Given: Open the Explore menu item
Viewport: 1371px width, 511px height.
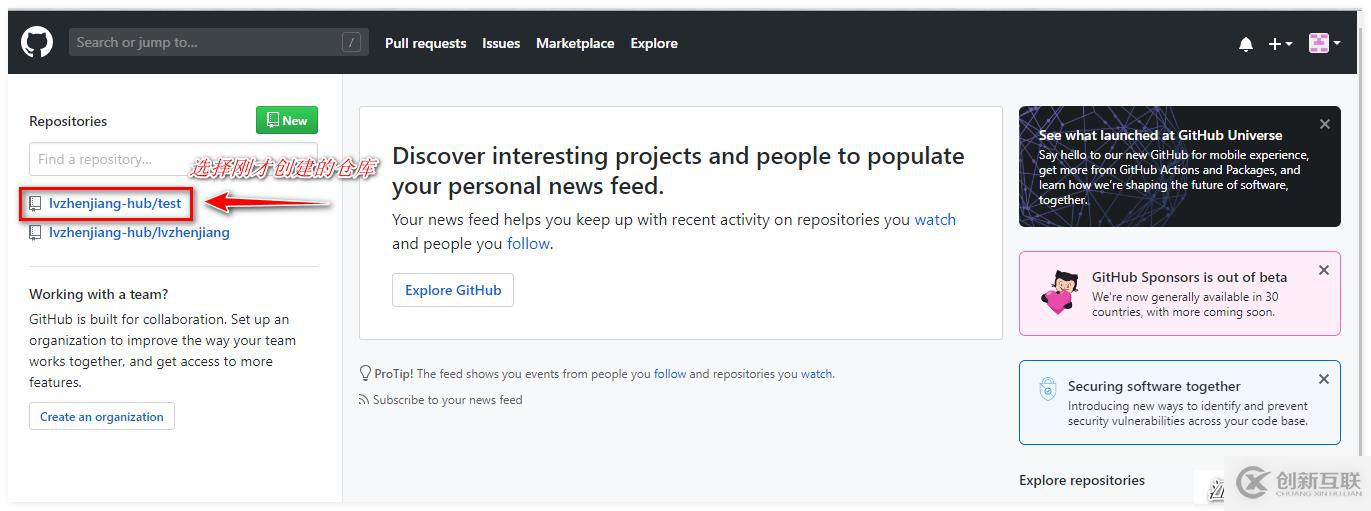Looking at the screenshot, I should pyautogui.click(x=654, y=43).
